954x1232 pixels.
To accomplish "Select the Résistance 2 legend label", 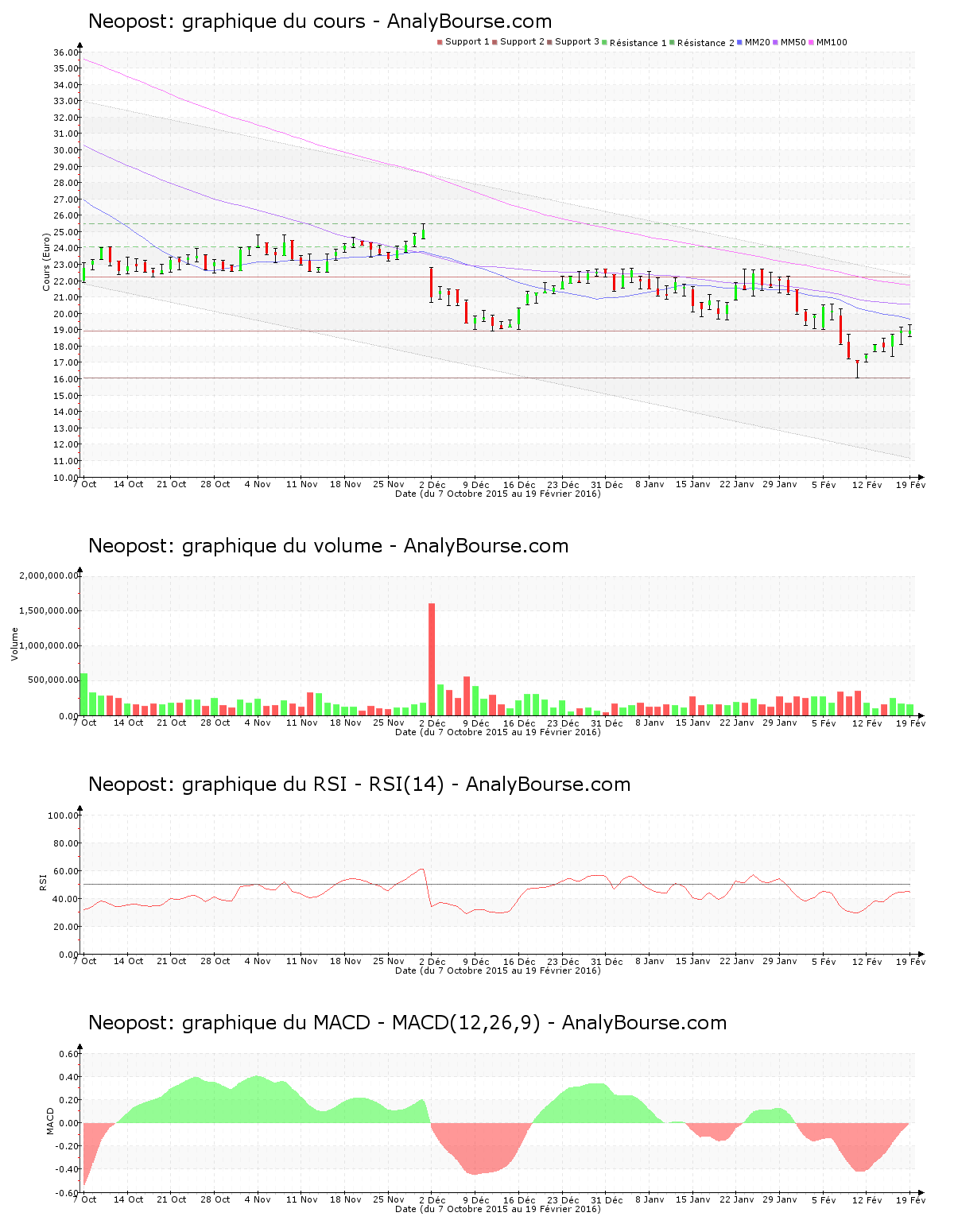I will tap(706, 43).
